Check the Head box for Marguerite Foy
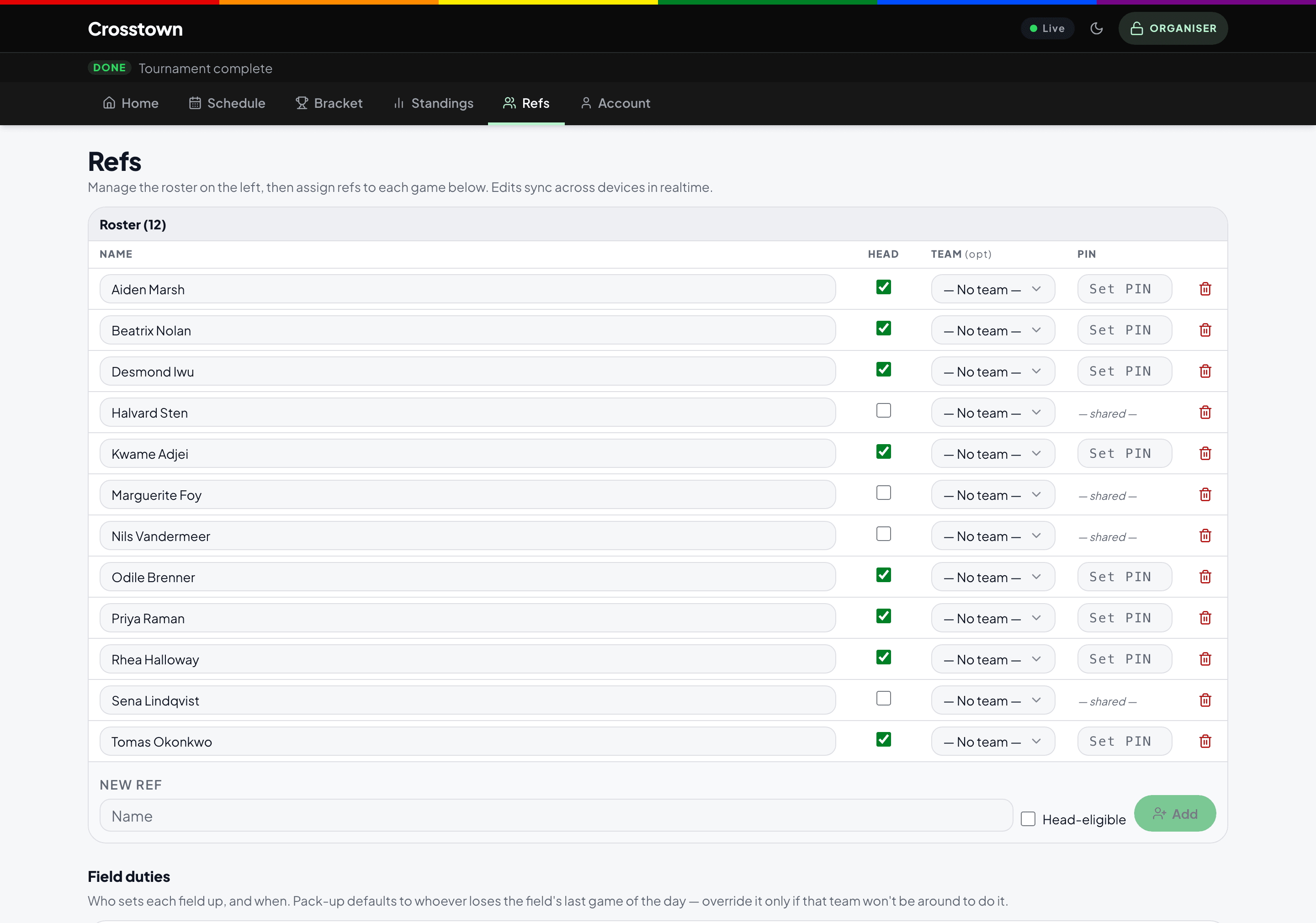Screen dimensions: 1316x923 coord(883,493)
